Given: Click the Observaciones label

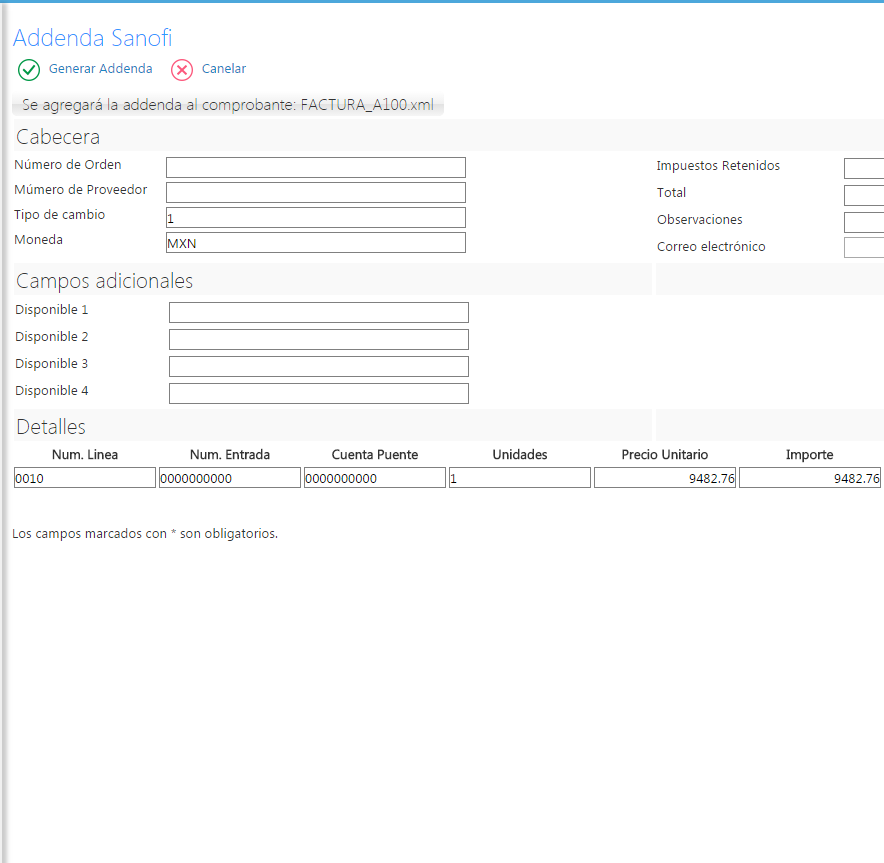Looking at the screenshot, I should tap(700, 220).
